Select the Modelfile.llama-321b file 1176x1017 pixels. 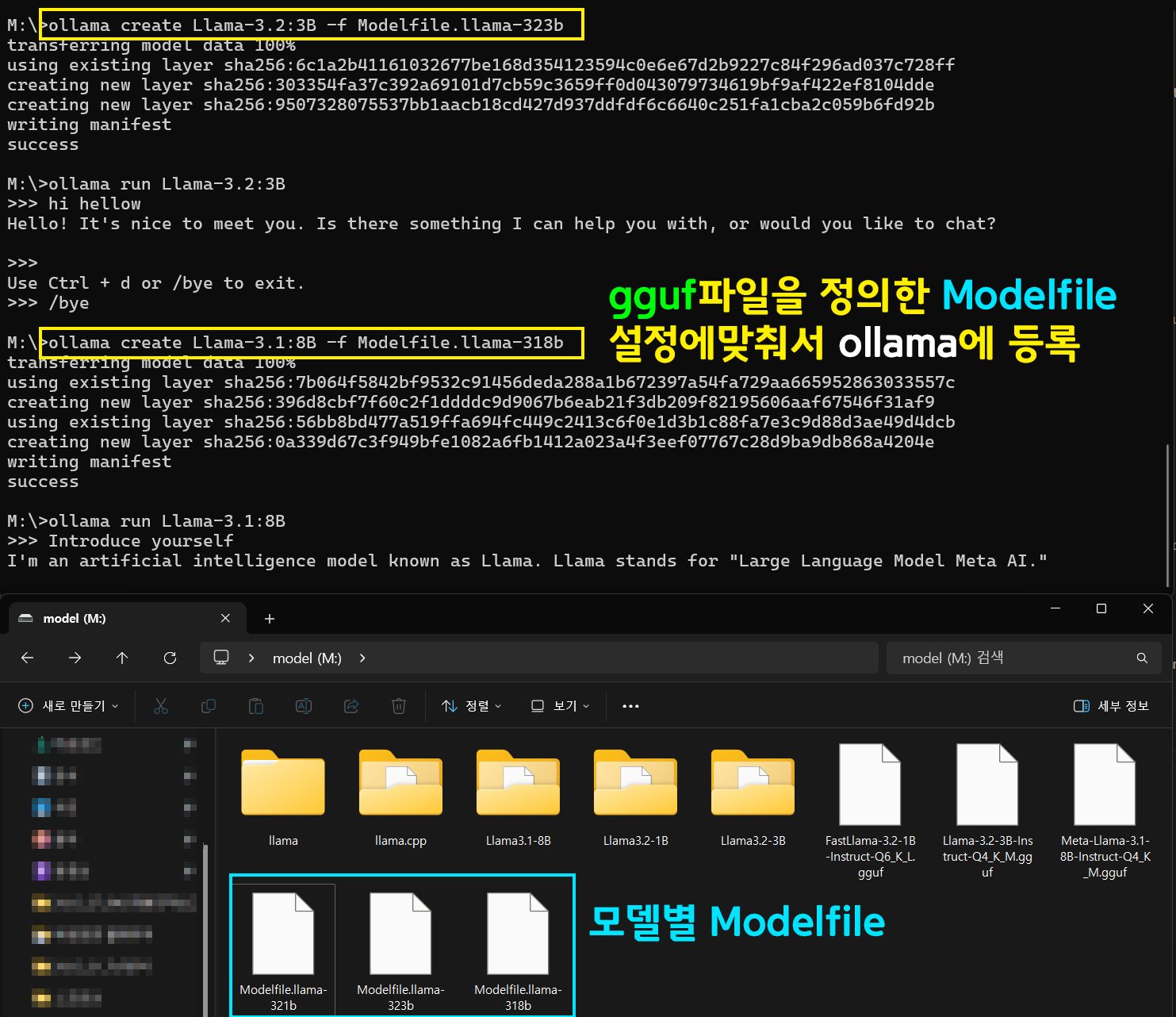[283, 950]
